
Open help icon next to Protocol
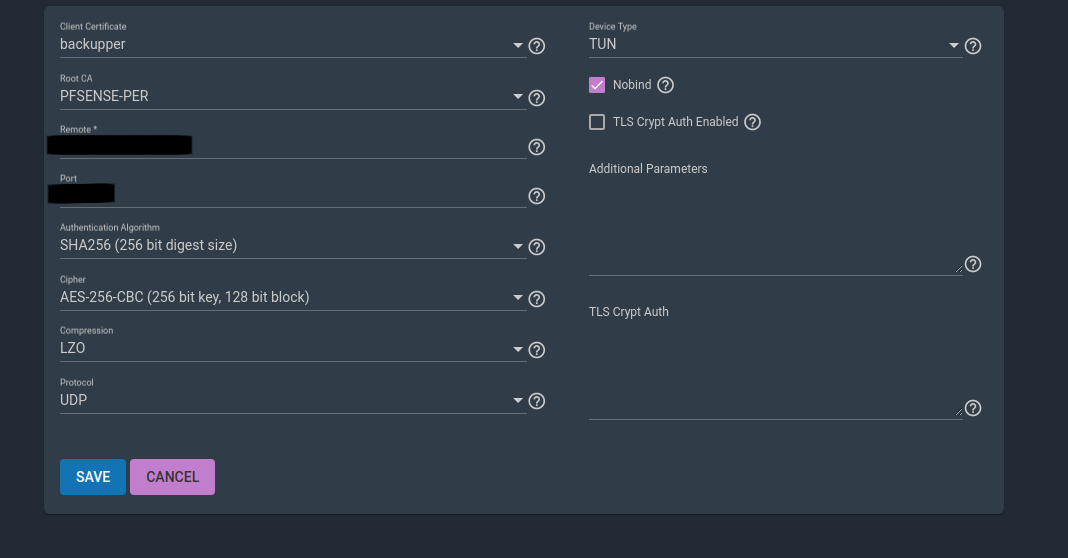point(537,401)
